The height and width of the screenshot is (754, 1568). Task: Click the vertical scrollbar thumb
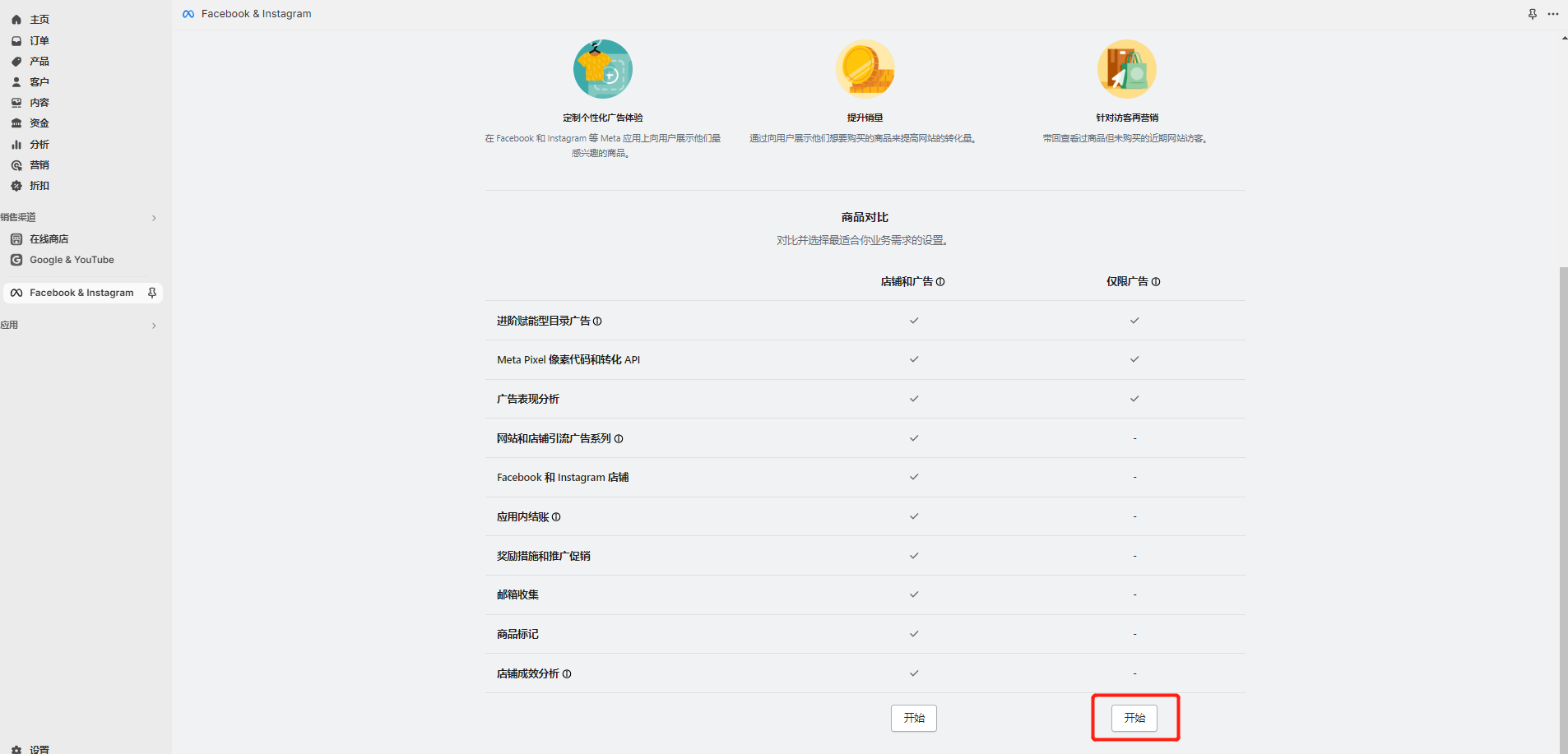(1564, 510)
